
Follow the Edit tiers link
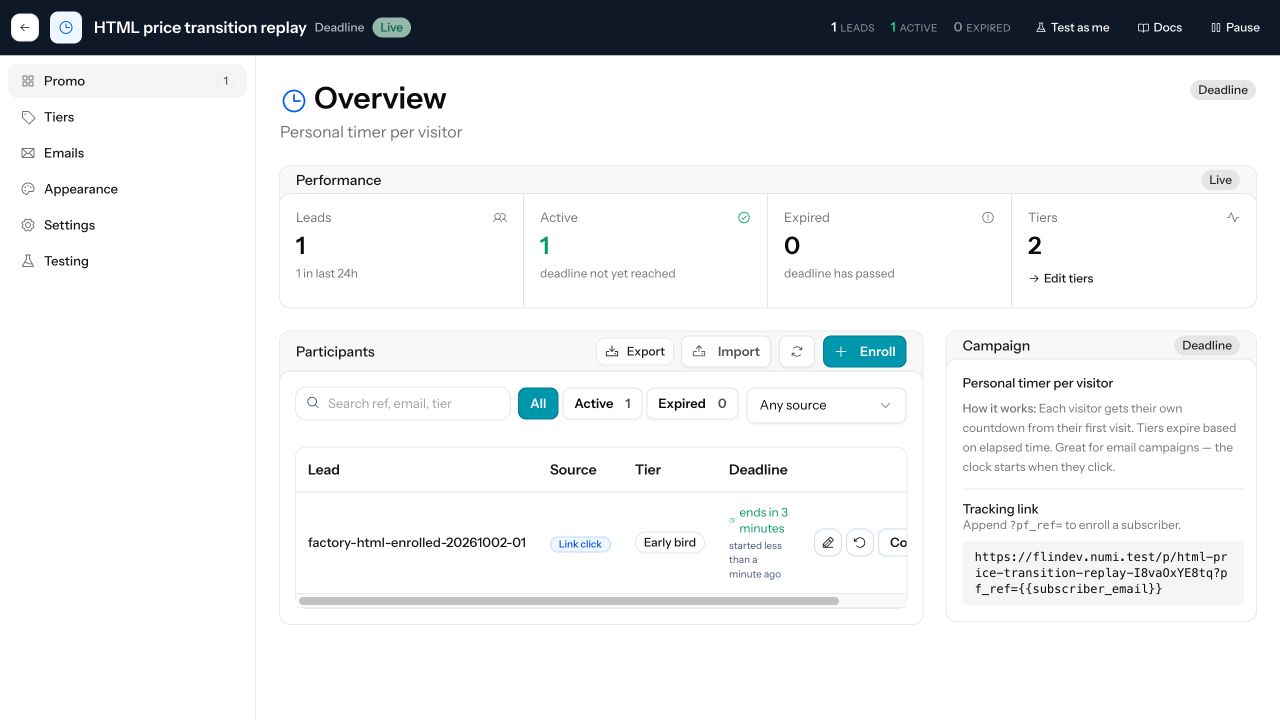click(1061, 278)
